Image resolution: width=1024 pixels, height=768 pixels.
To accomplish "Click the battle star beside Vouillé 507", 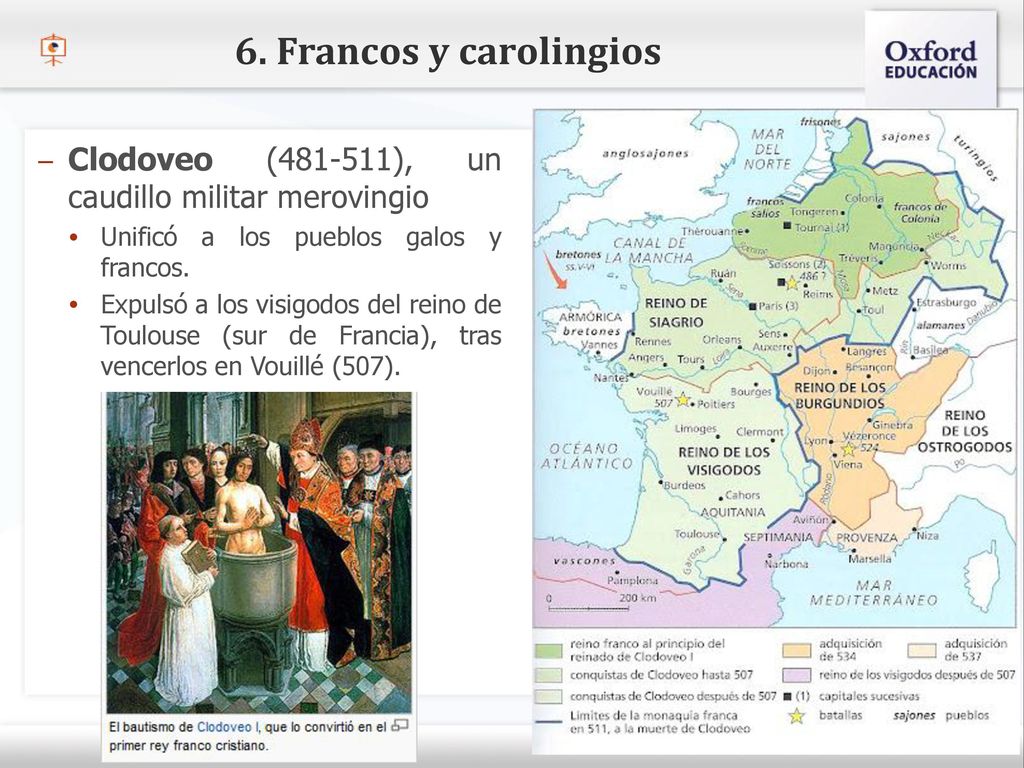I will (x=682, y=399).
